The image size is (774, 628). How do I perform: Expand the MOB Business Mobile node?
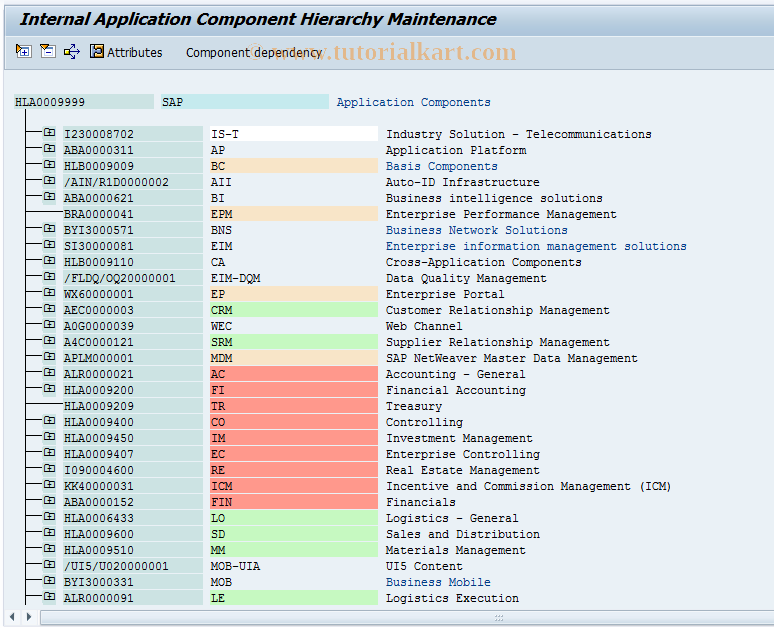(49, 581)
